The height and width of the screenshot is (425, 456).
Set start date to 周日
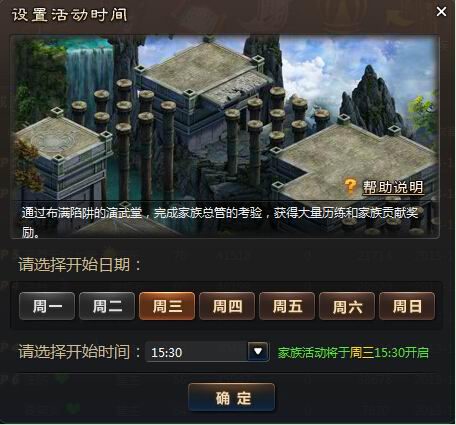point(407,306)
